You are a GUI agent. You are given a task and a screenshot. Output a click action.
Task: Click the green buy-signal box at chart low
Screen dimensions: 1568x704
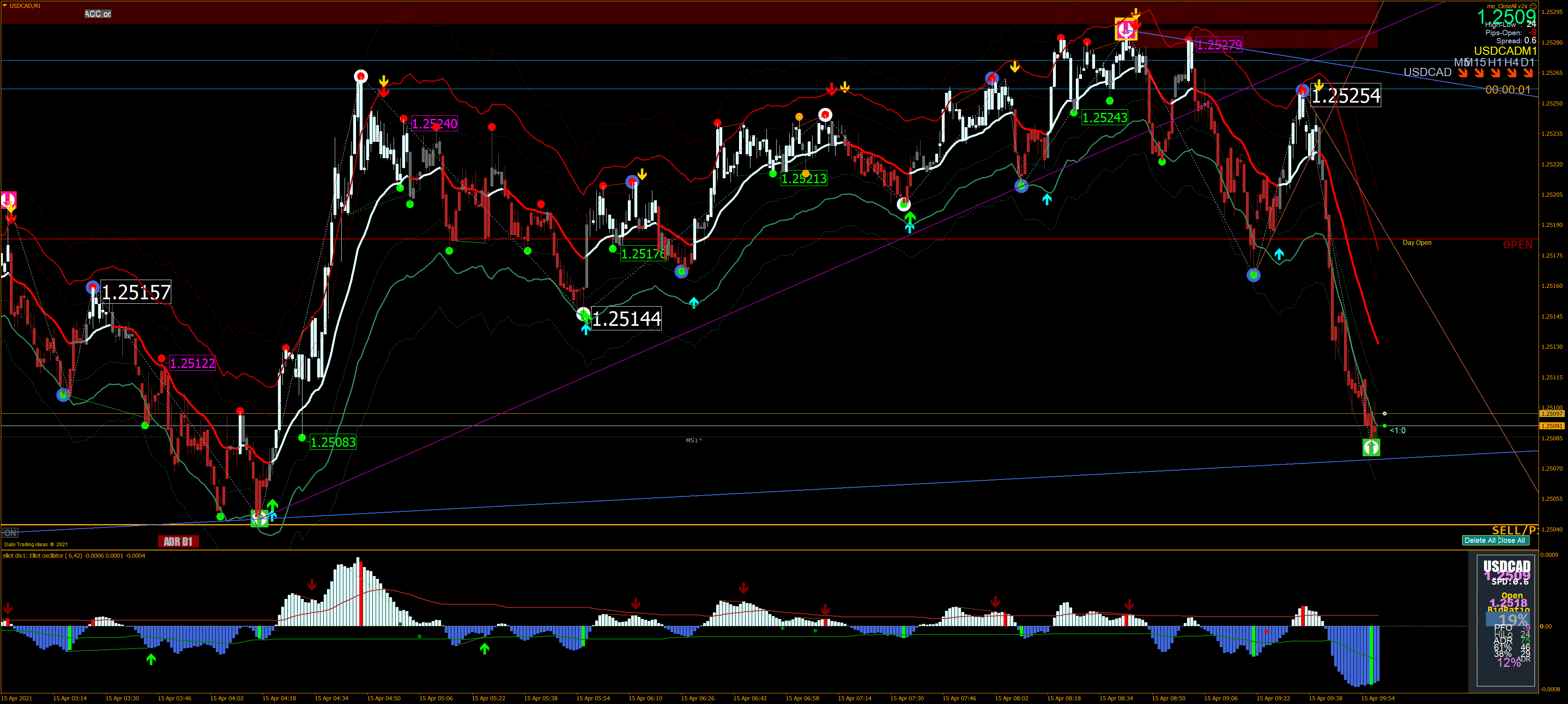(x=259, y=519)
